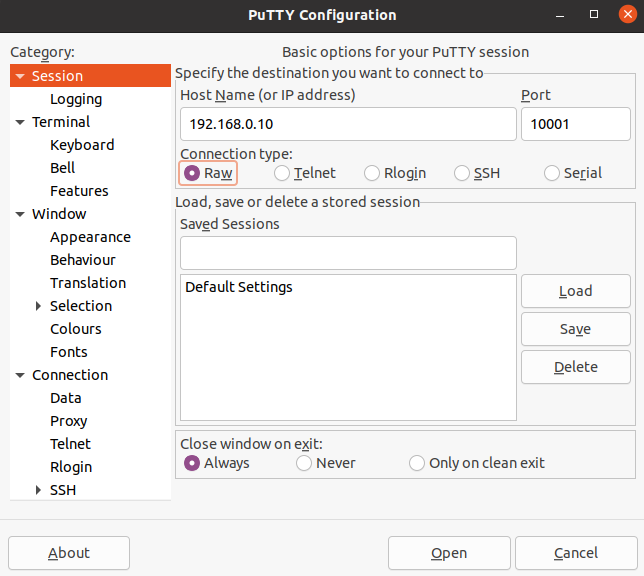Viewport: 644px width, 576px height.
Task: Select the Serial connection type
Action: click(552, 173)
